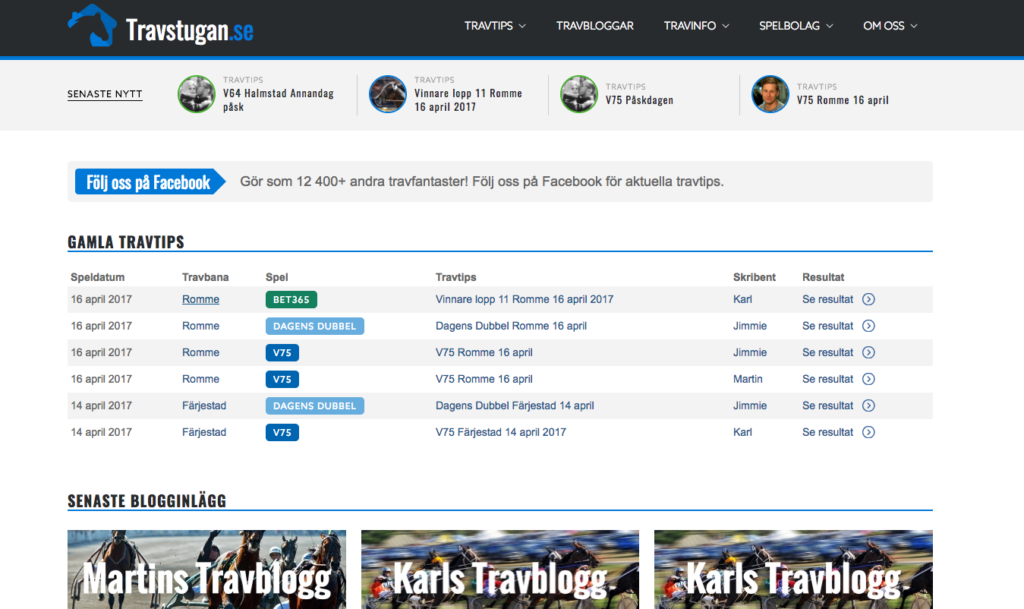This screenshot has width=1024, height=609.
Task: Open the V64 Halmstad news avatar
Action: click(x=196, y=94)
